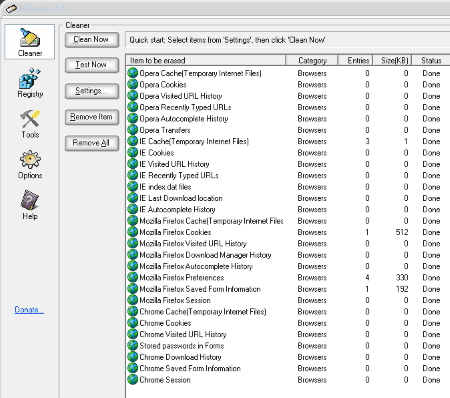This screenshot has width=450, height=398.
Task: Select 'Stored passwords in Forms' text
Action: [182, 345]
